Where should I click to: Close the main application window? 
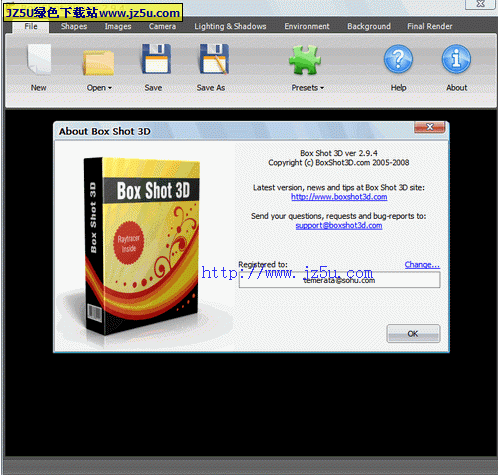pyautogui.click(x=480, y=4)
